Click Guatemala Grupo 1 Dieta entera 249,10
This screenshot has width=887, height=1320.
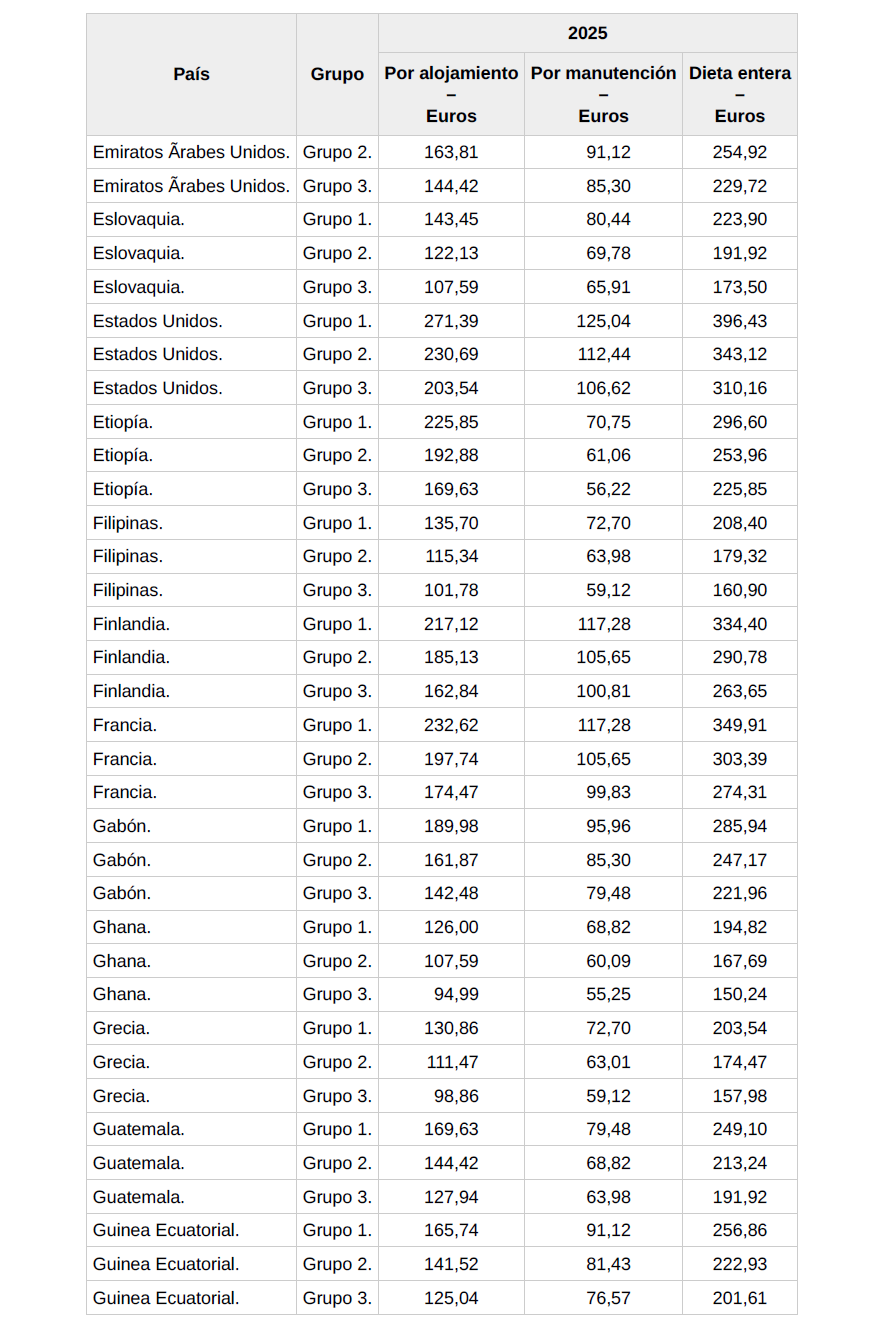[x=739, y=1129]
